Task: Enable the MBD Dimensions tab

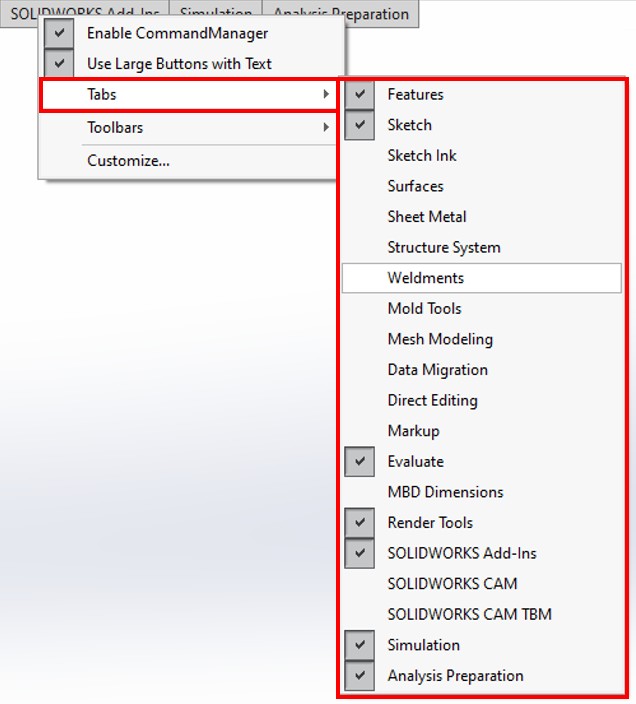Action: (445, 493)
